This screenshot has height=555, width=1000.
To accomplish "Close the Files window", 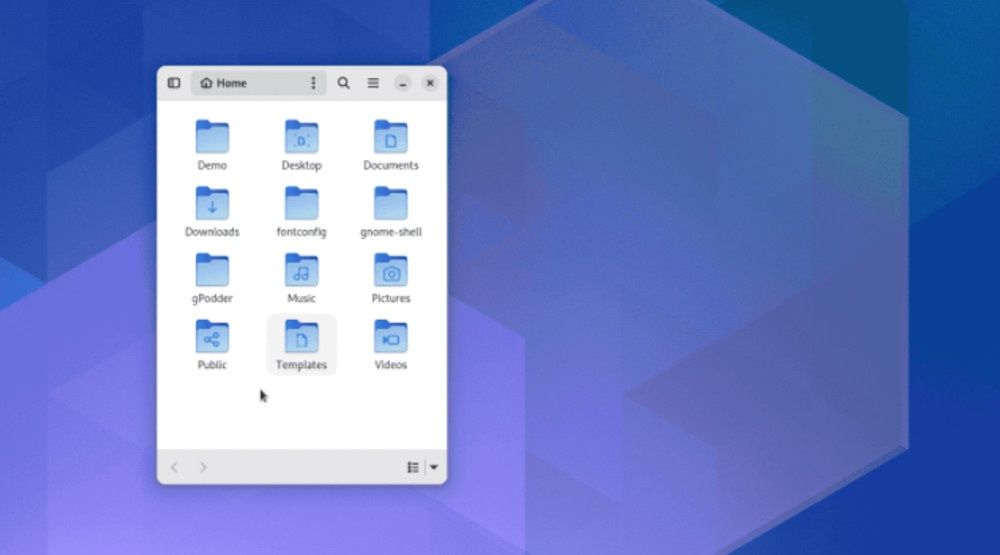I will click(430, 83).
